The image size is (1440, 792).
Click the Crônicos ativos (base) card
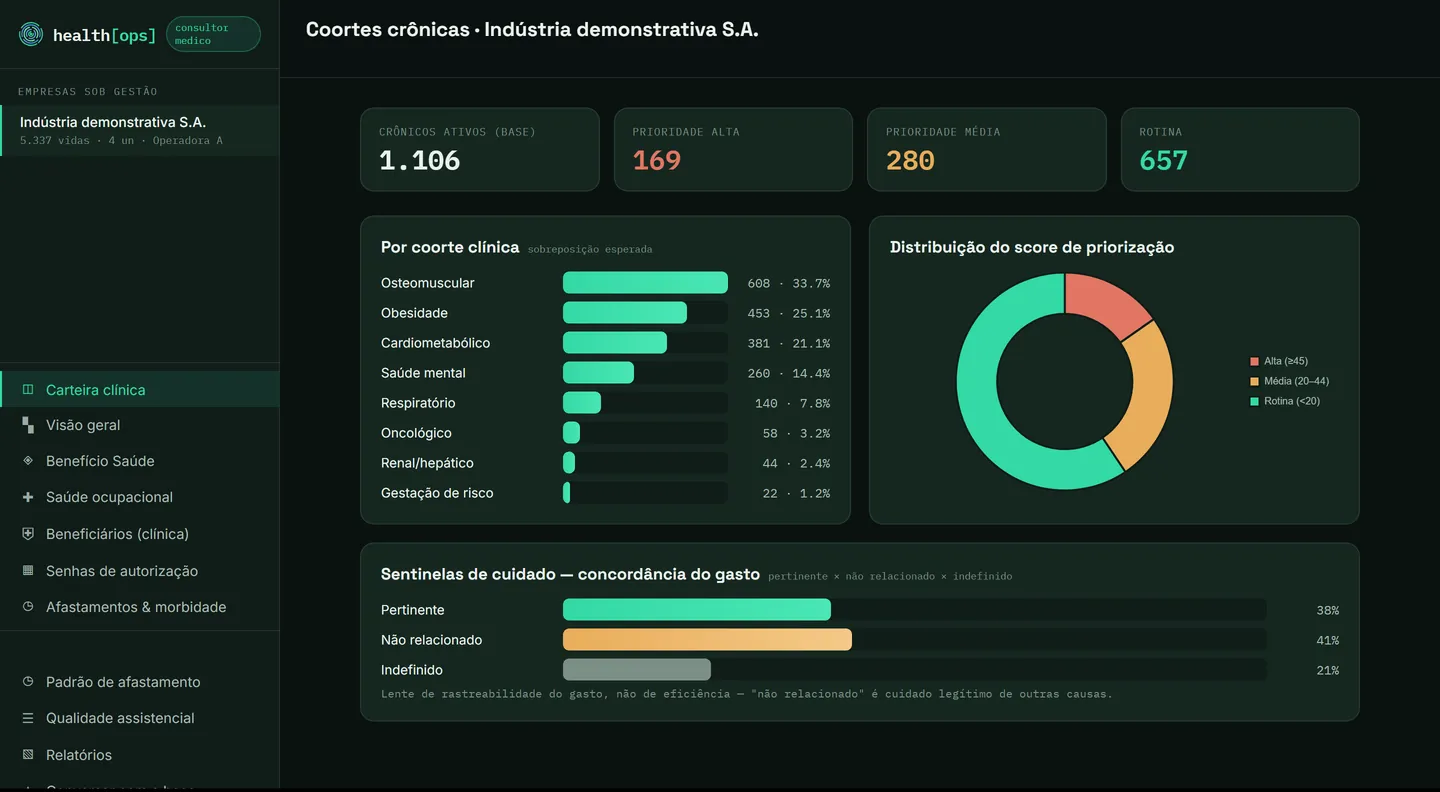[x=480, y=149]
